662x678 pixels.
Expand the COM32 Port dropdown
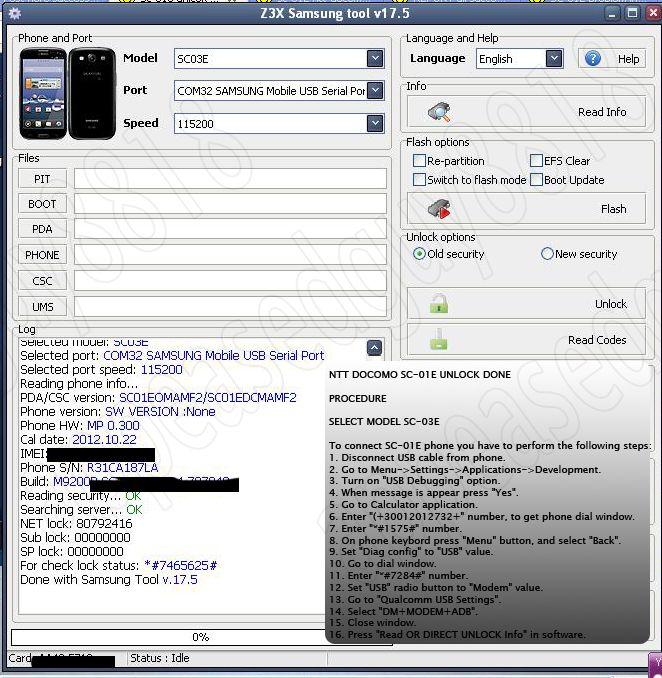[375, 91]
